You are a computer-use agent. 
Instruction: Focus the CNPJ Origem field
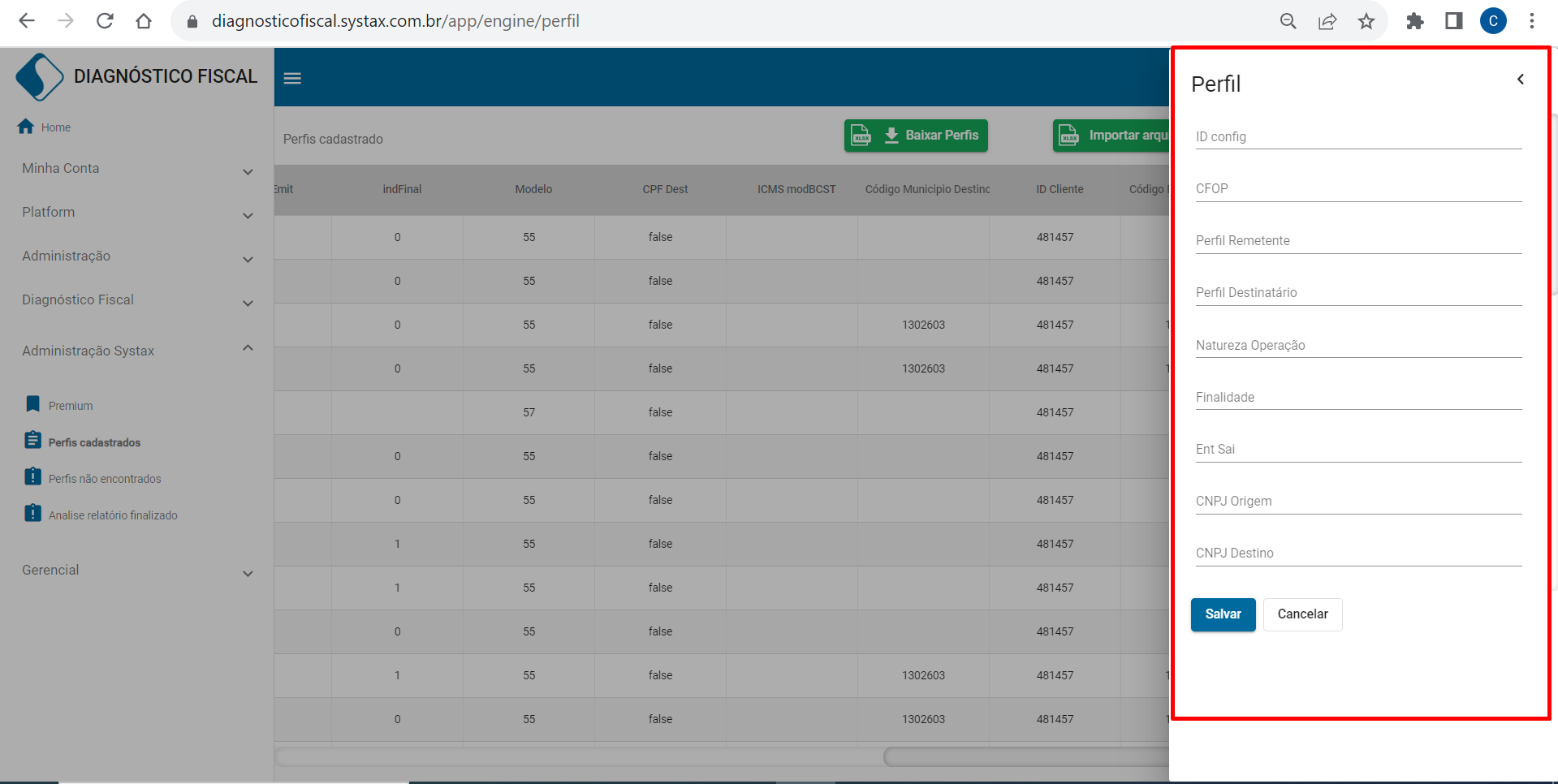[1358, 501]
